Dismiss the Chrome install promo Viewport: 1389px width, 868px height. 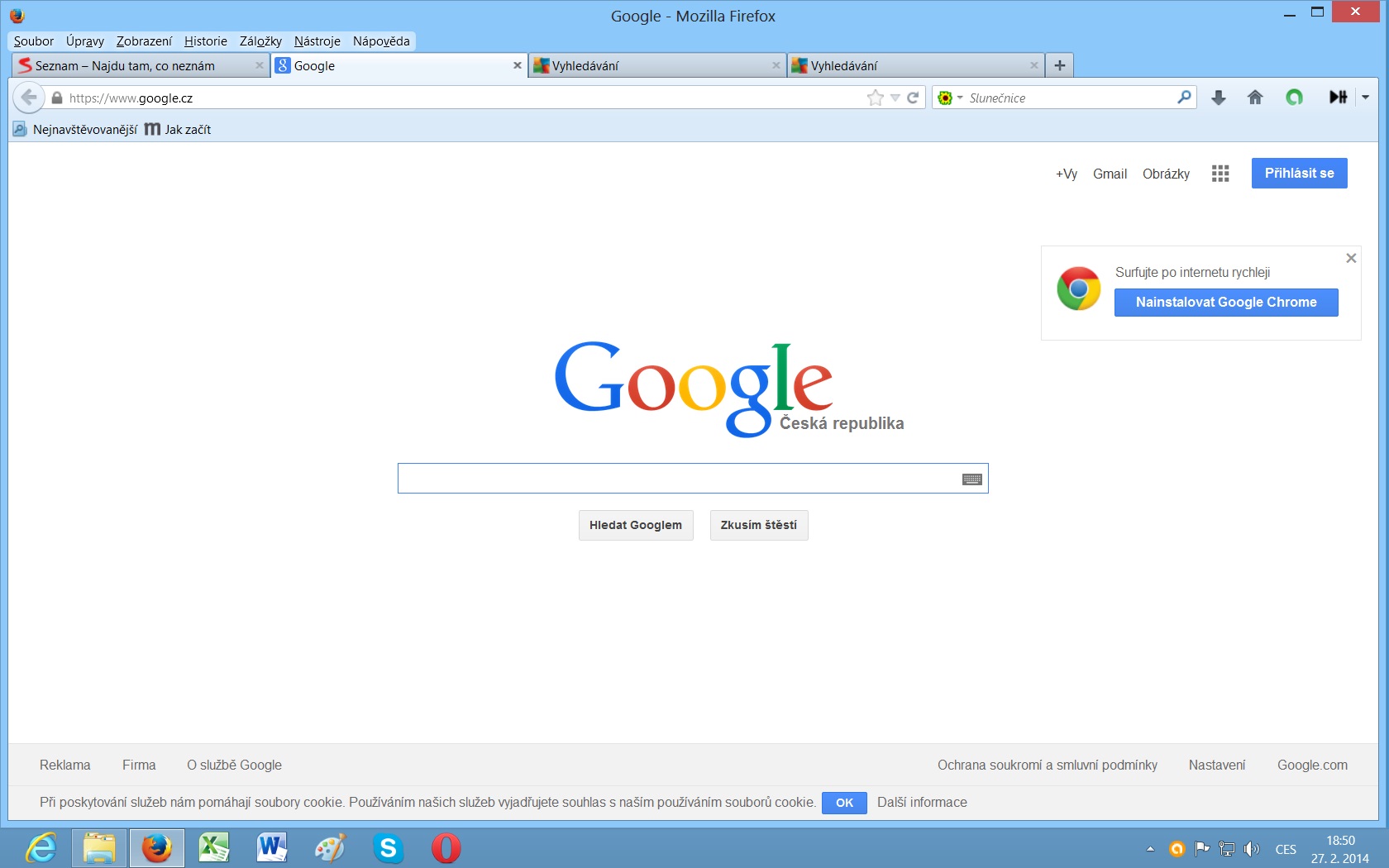[1351, 258]
